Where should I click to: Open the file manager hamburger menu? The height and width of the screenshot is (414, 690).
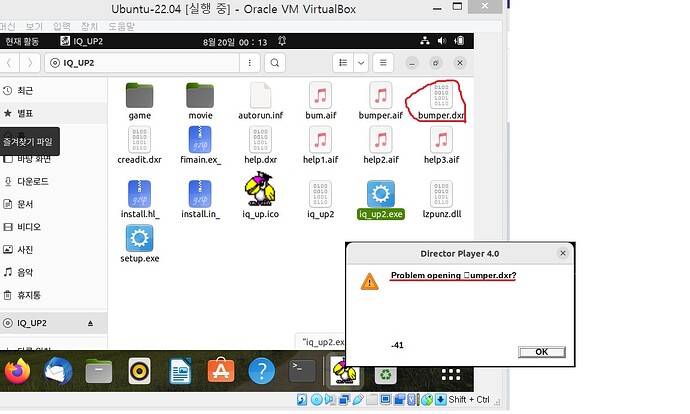click(x=383, y=63)
